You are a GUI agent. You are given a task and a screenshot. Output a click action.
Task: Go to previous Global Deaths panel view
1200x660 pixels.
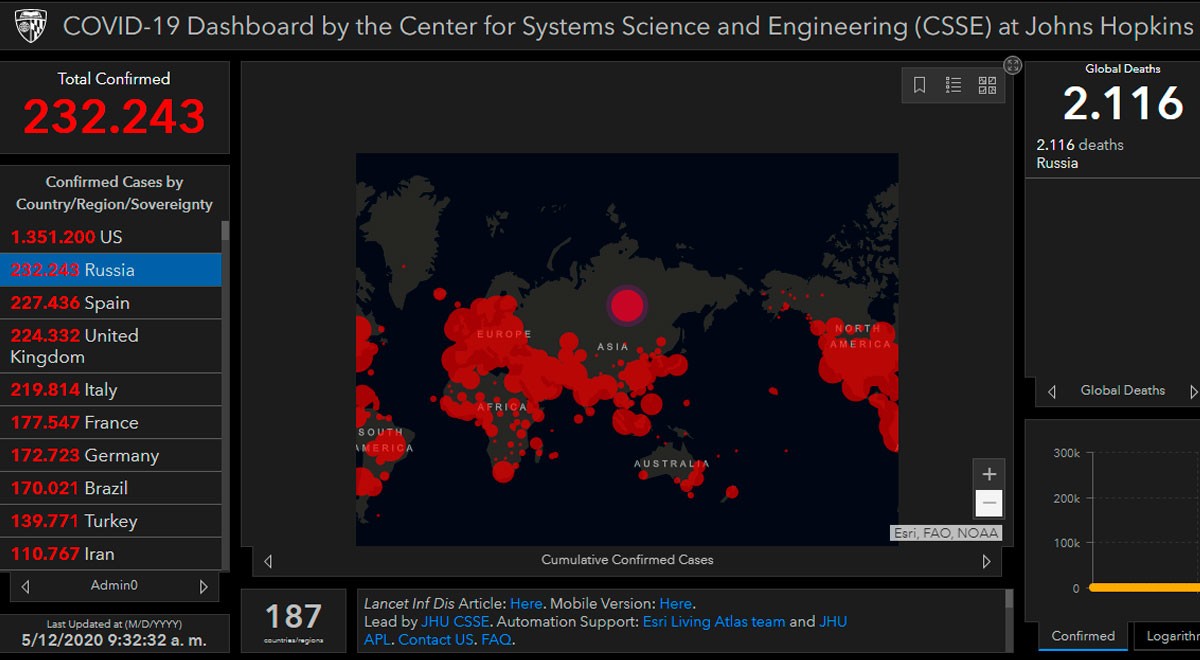coord(1051,391)
